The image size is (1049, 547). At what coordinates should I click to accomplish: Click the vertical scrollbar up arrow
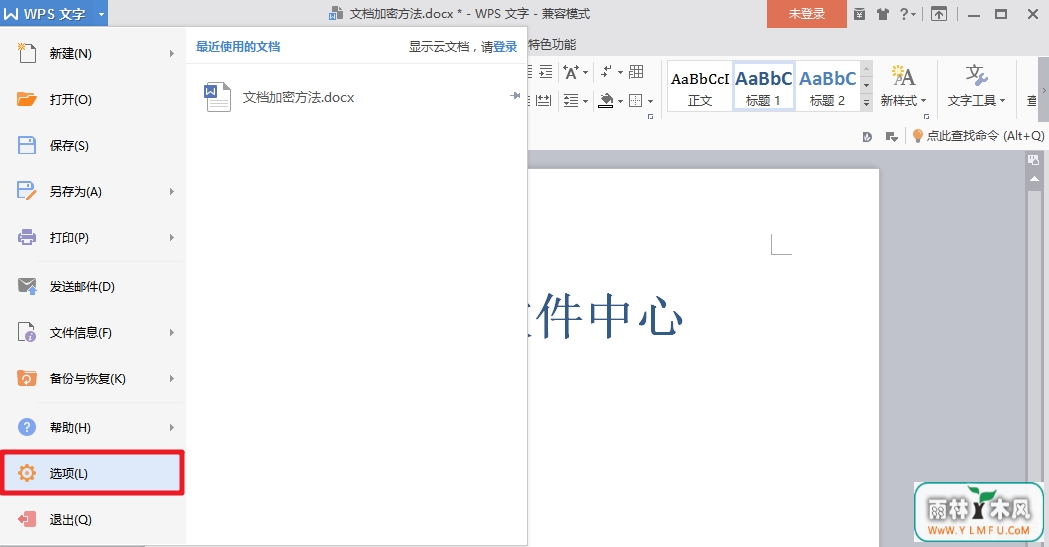1034,179
